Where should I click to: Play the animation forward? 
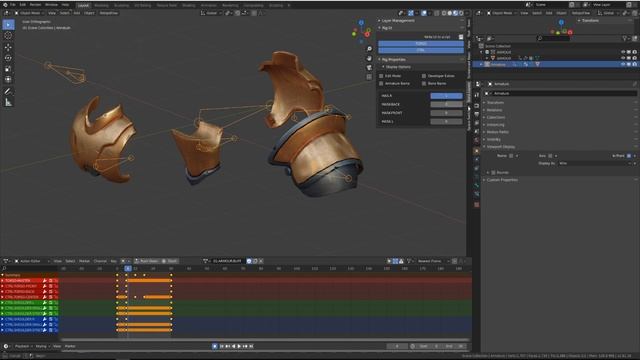click(x=239, y=346)
